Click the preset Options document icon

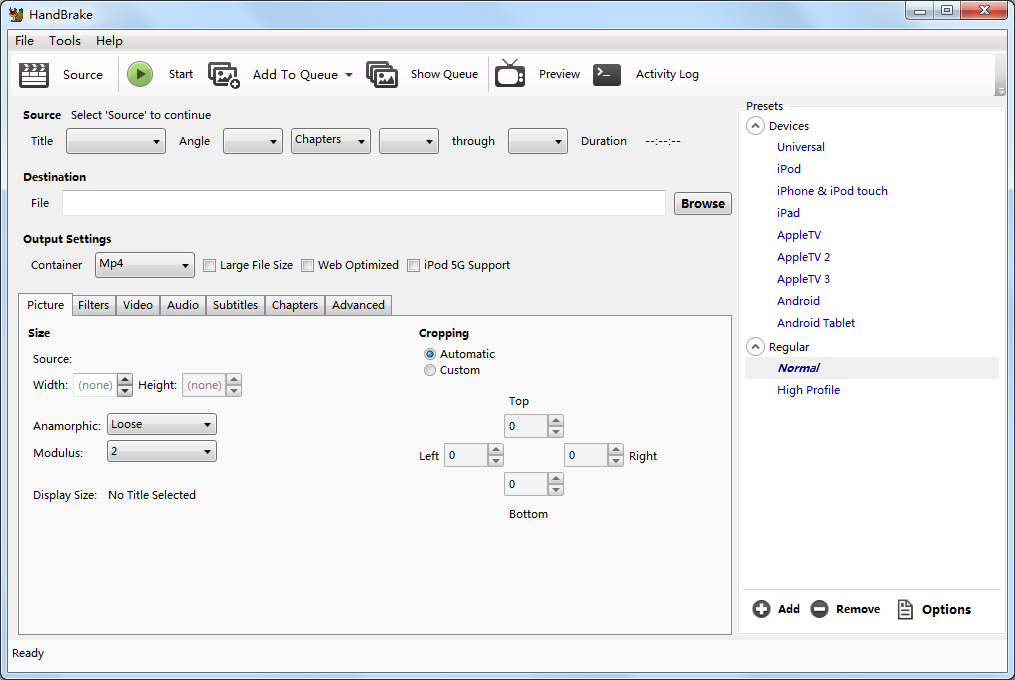point(905,609)
